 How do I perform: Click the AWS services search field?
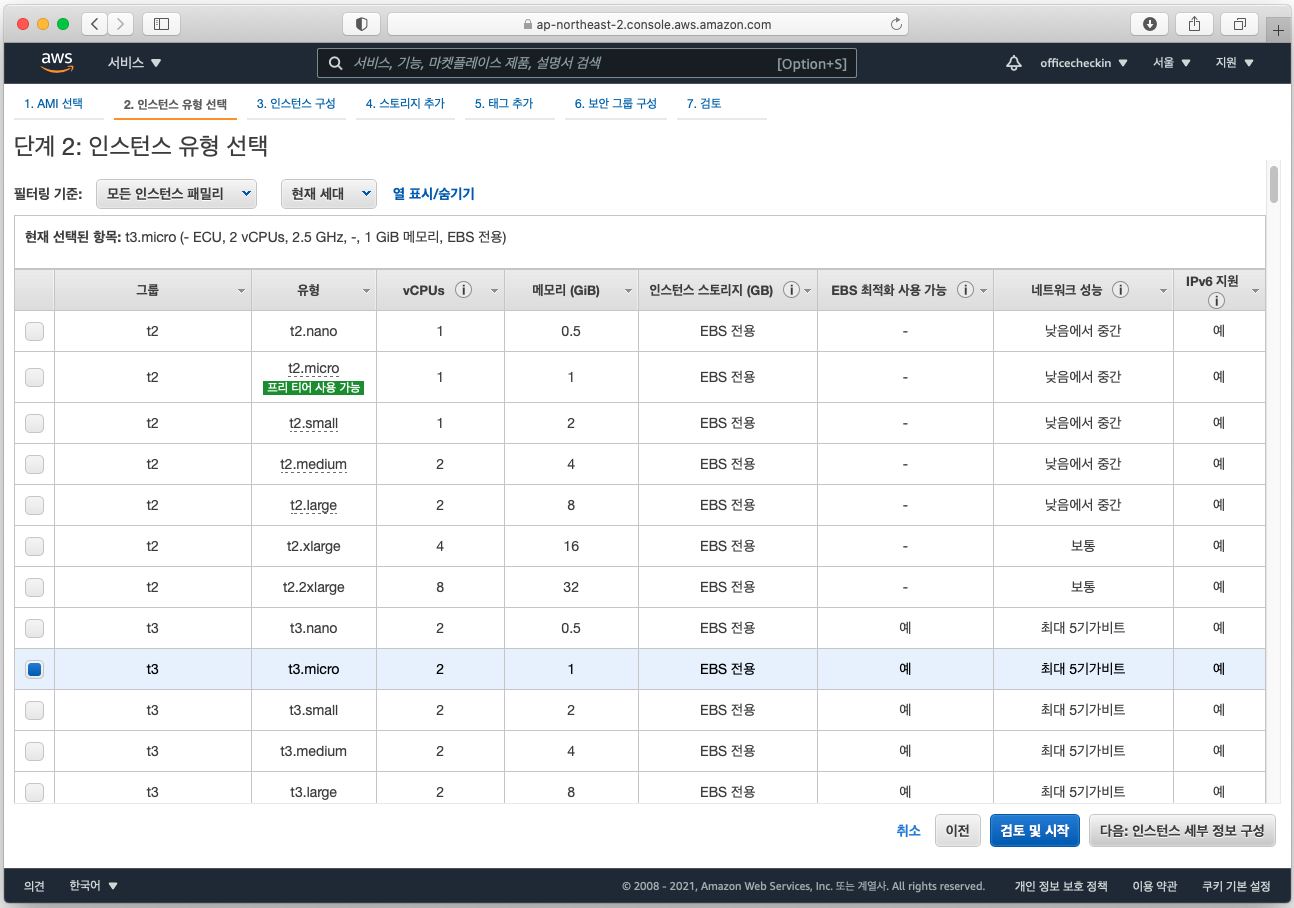point(587,63)
